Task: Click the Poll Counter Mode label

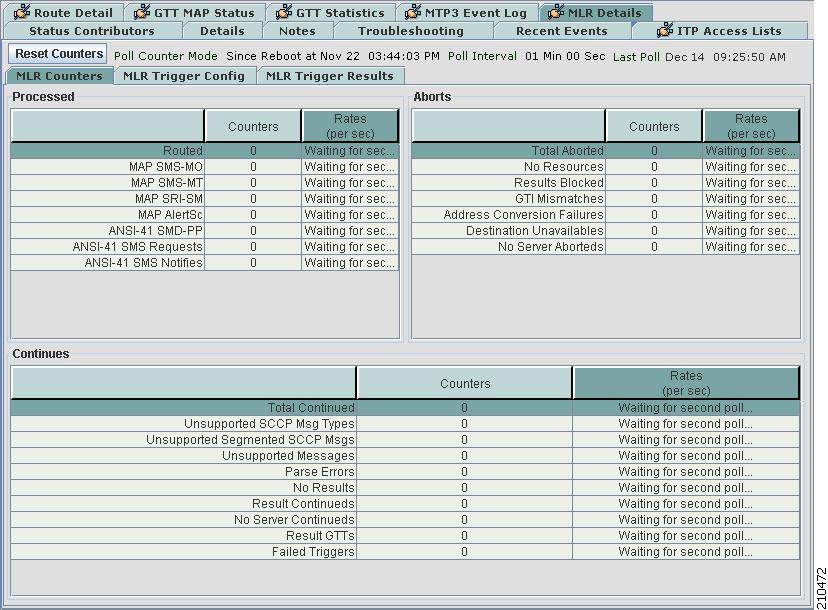Action: click(x=166, y=56)
